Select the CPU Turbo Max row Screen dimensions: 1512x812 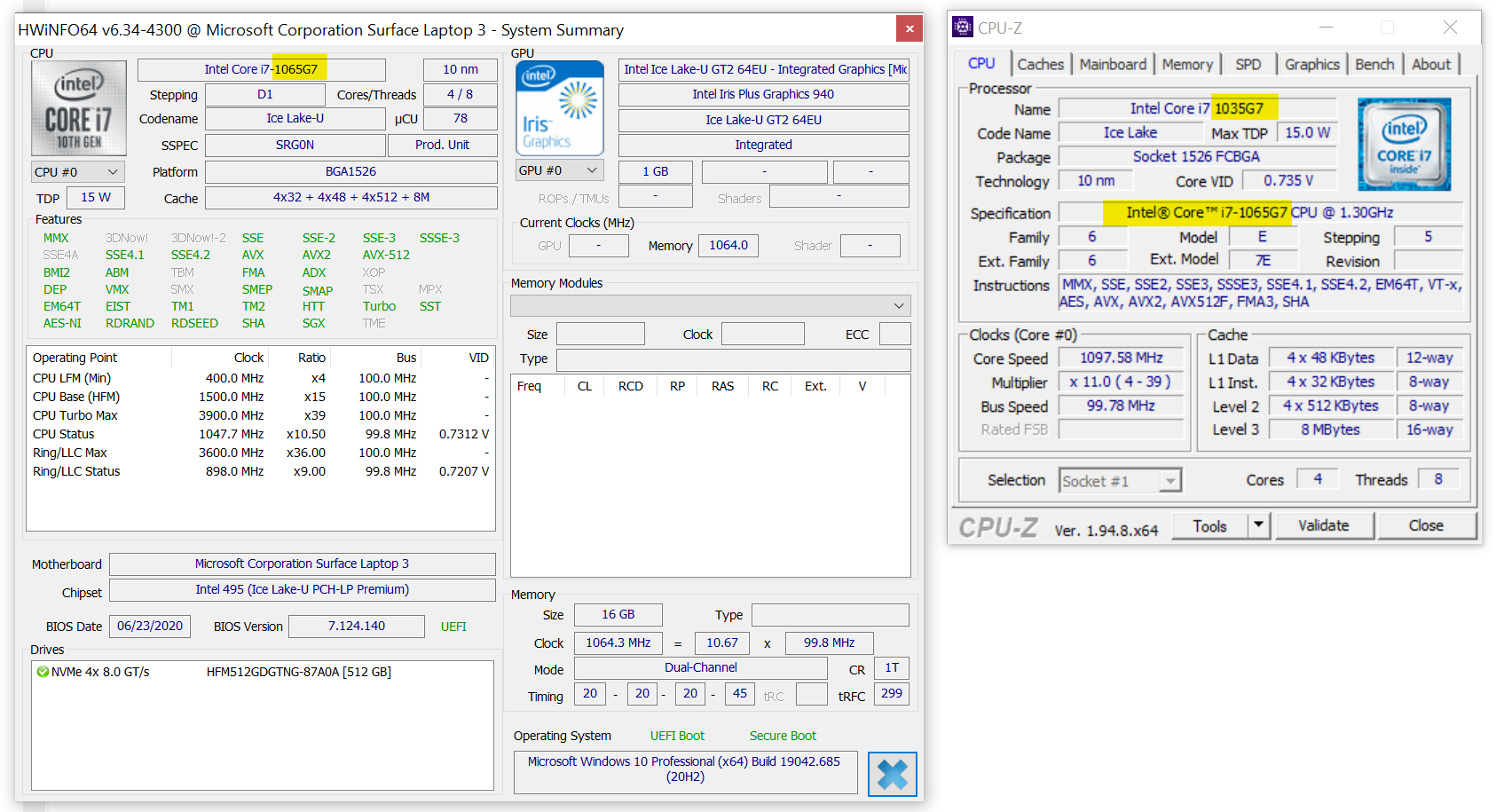[x=261, y=415]
